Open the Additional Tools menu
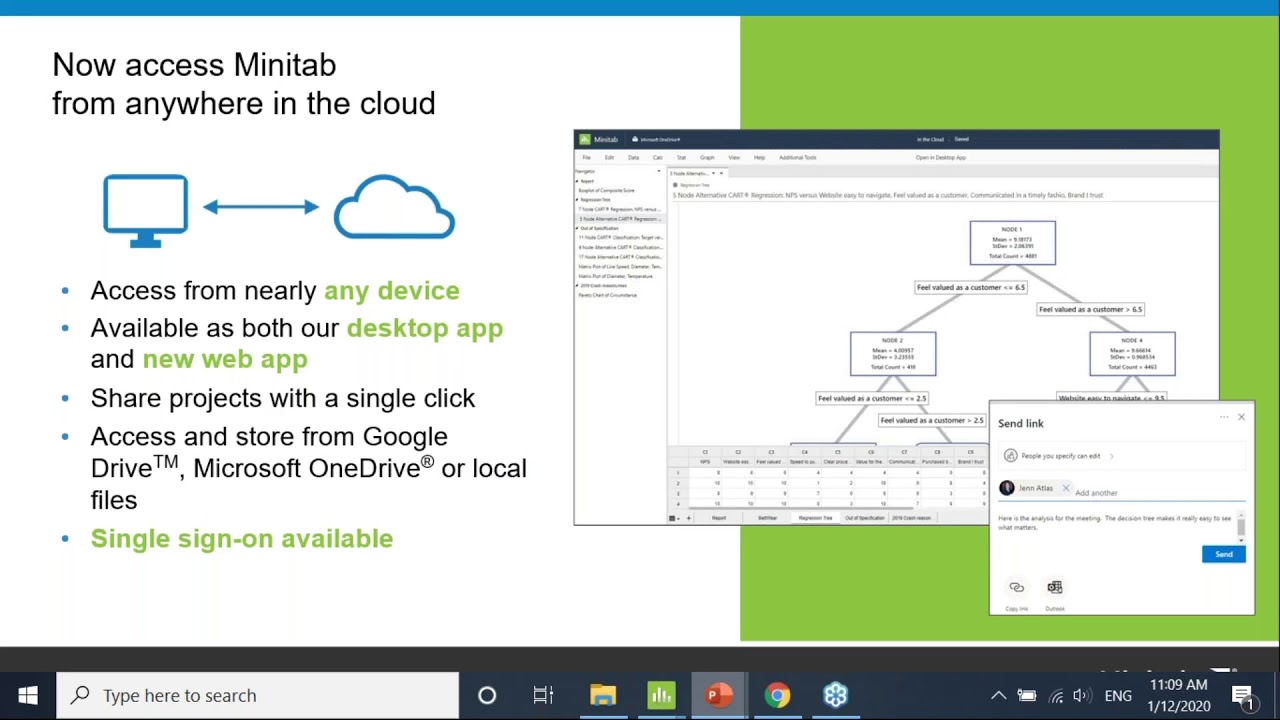 point(798,158)
